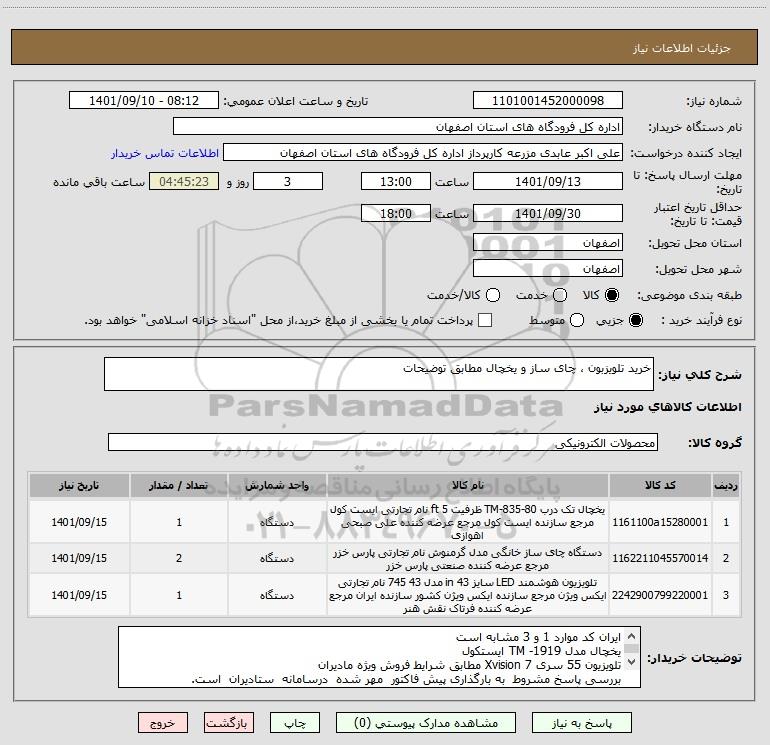Click the جزئیات اطلاعات نیاز page heading
This screenshot has width=770, height=745.
click(681, 48)
